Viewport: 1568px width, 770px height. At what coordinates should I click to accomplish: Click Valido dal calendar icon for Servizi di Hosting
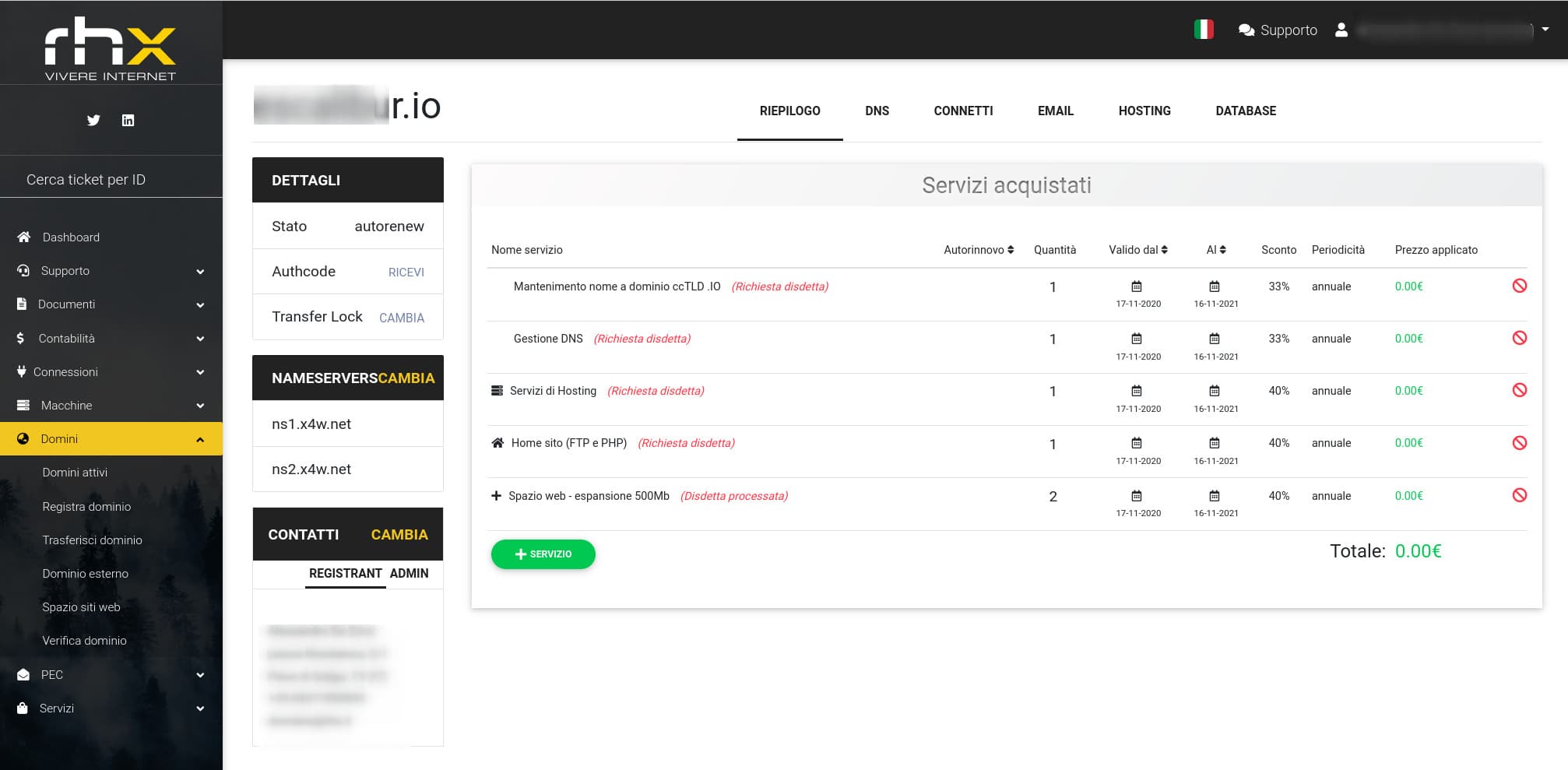click(x=1137, y=391)
